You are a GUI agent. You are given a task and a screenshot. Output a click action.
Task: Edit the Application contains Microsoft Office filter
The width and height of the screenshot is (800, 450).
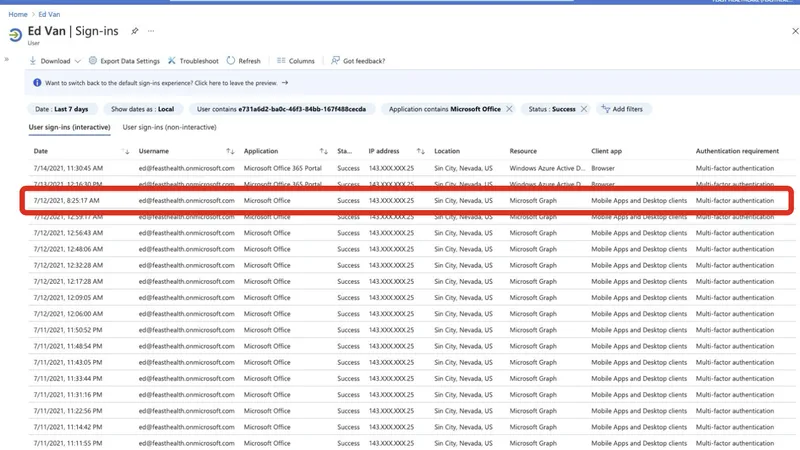(444, 109)
